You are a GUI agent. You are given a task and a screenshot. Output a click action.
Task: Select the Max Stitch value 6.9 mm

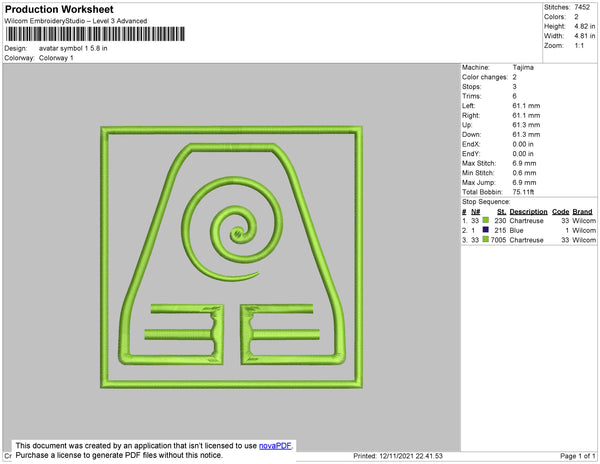click(524, 163)
